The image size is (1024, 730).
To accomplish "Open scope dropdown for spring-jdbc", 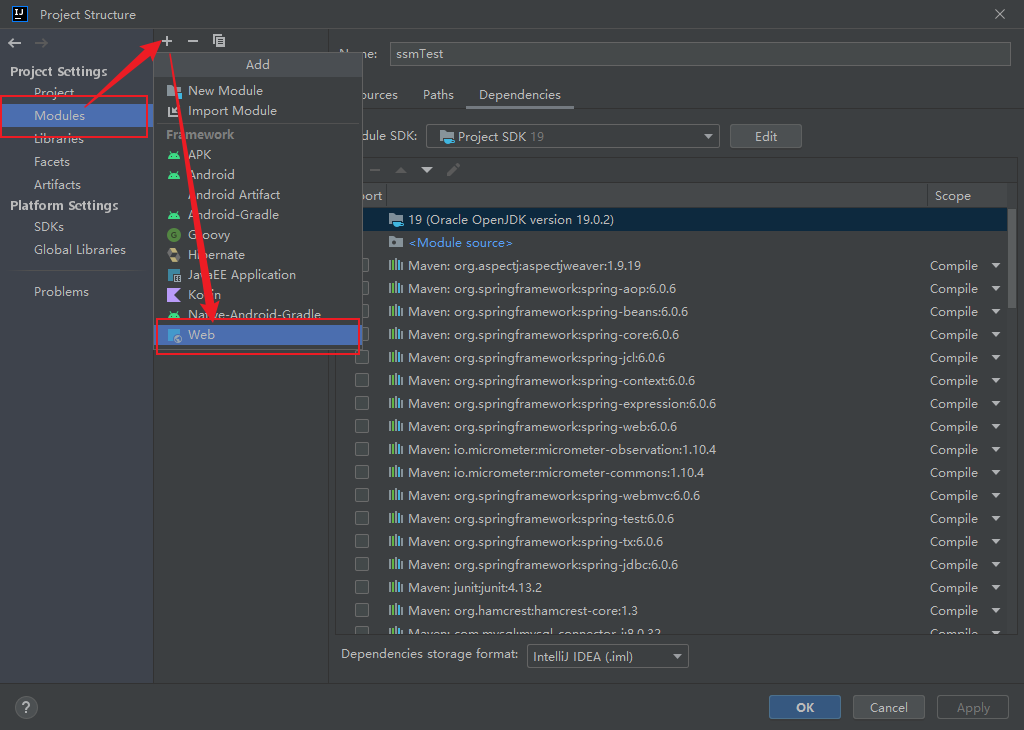I will click(996, 564).
